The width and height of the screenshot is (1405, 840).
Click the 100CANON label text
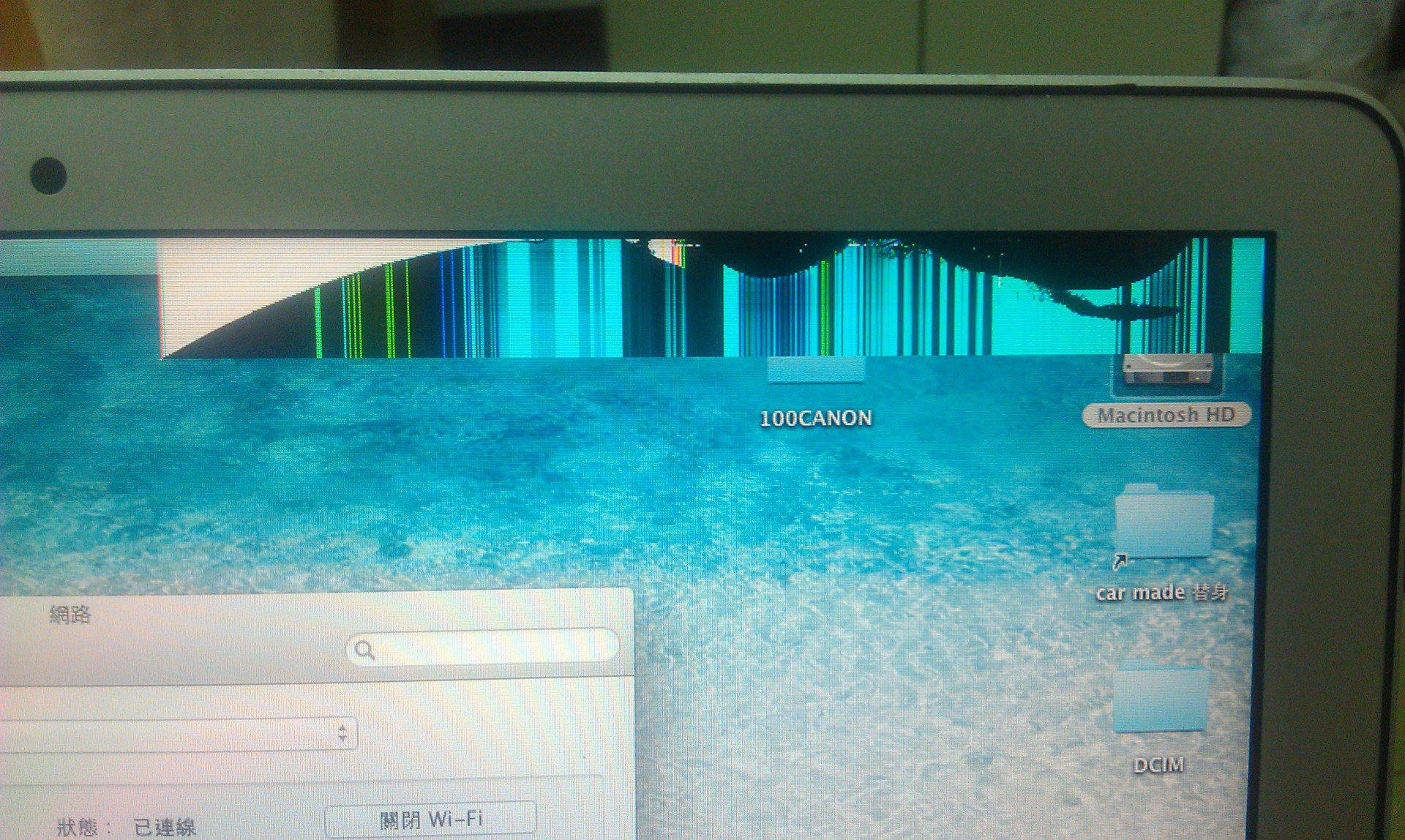tap(816, 419)
